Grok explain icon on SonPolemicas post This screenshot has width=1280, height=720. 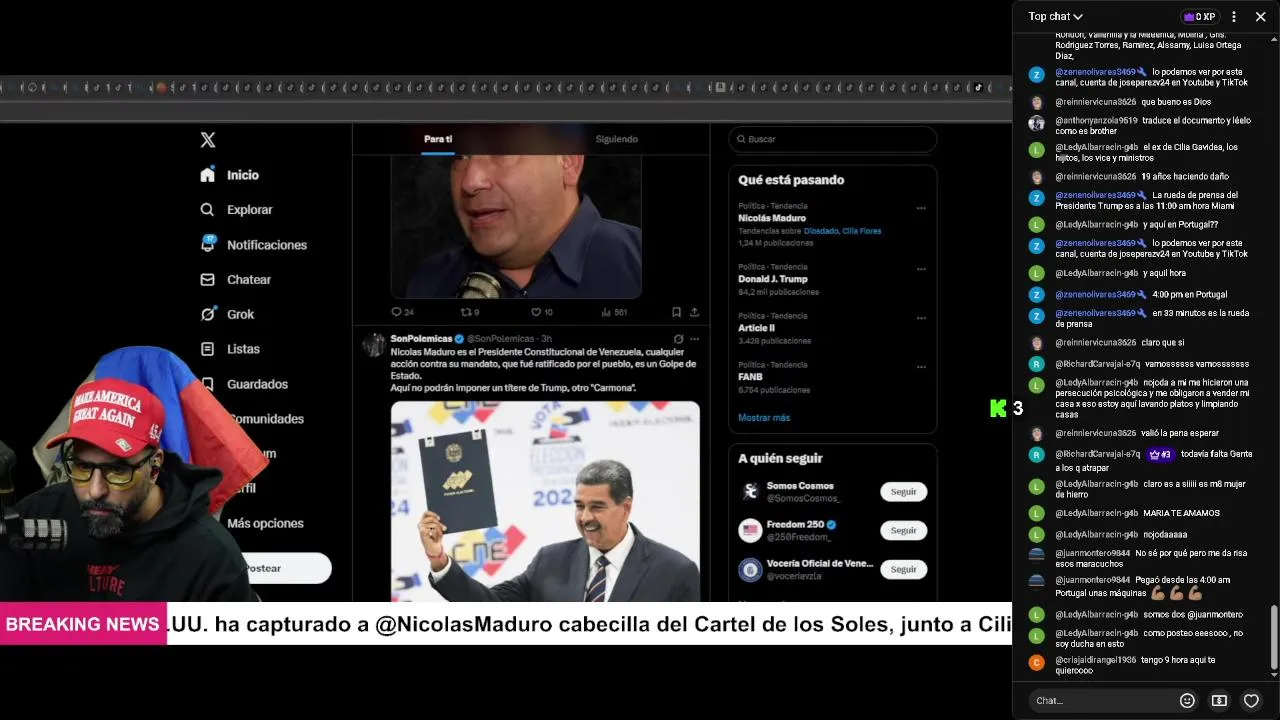pos(678,339)
